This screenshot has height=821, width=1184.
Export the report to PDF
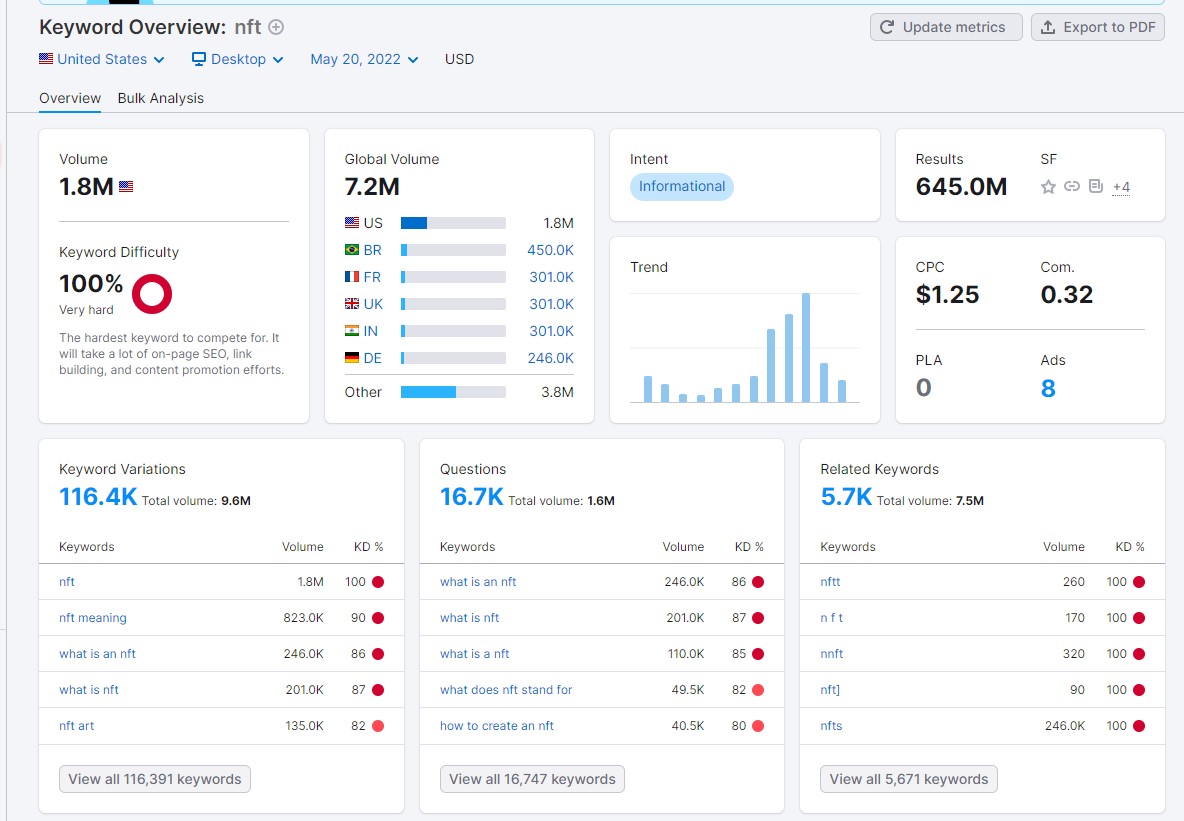tap(1098, 27)
